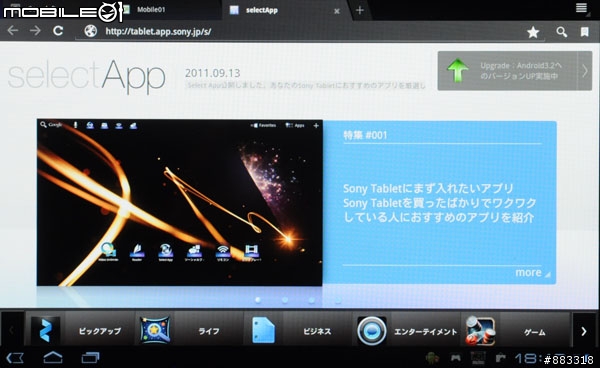Viewport: 600px width, 368px height.
Task: Go back with the browser back arrow
Action: pos(13,31)
